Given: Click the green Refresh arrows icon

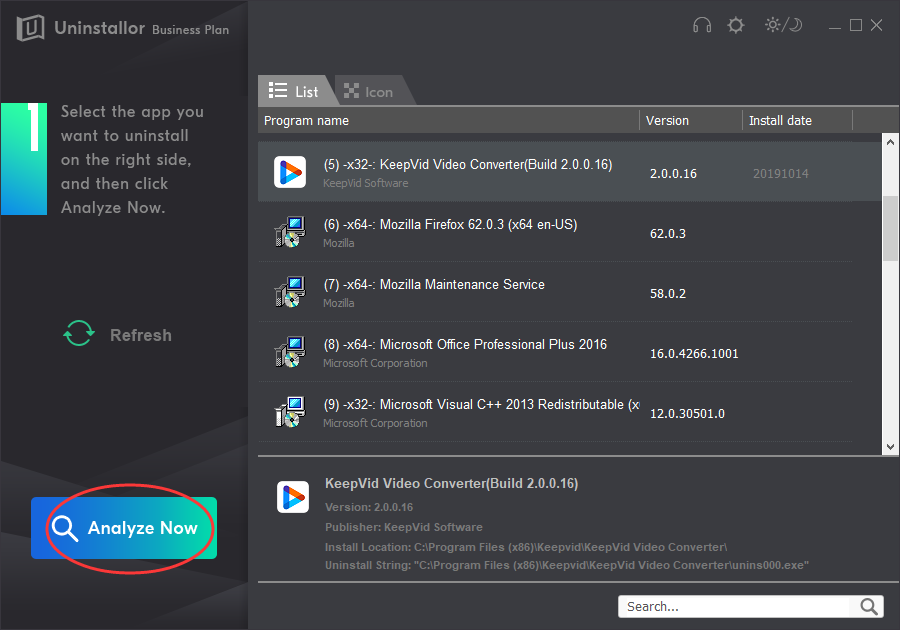Looking at the screenshot, I should pyautogui.click(x=79, y=333).
